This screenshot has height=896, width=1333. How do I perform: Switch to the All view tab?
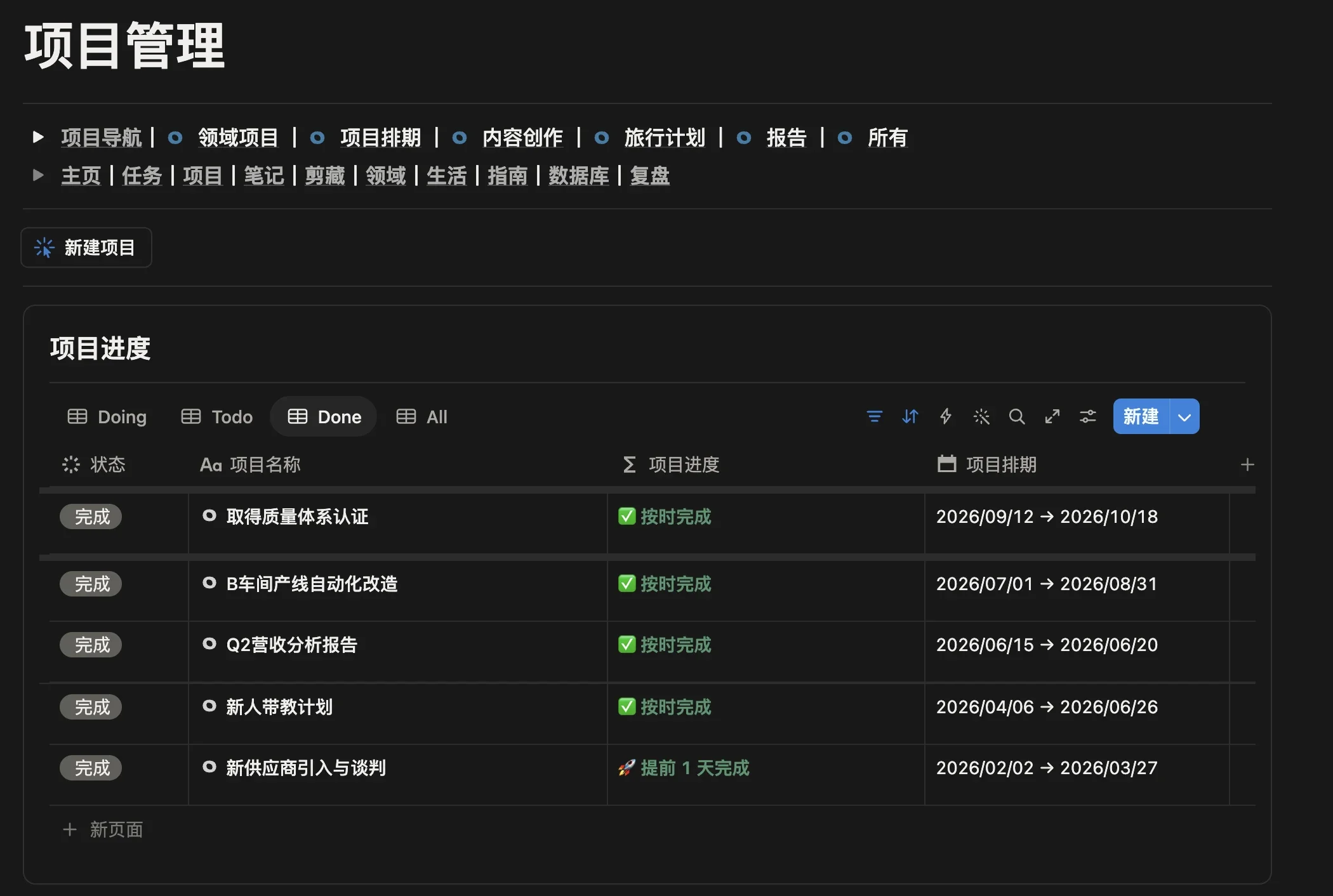(421, 417)
